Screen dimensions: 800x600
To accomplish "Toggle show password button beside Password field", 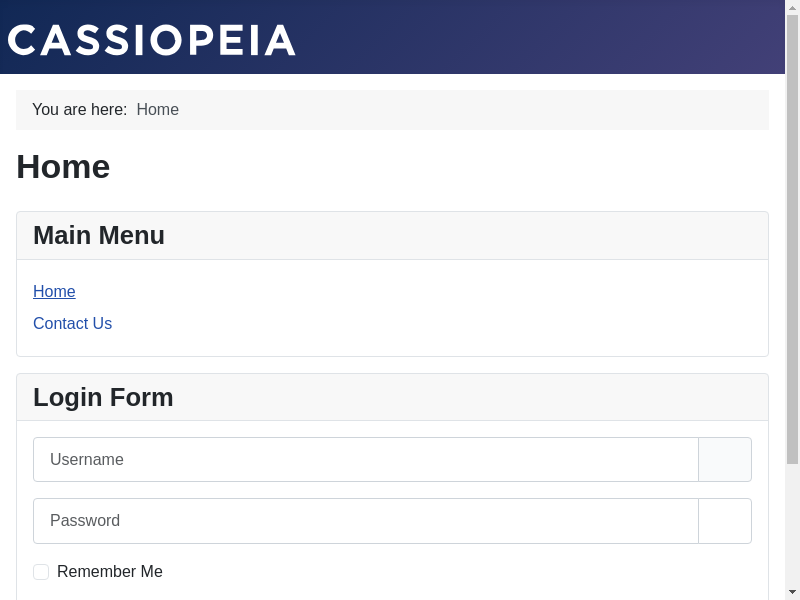I will [x=725, y=521].
